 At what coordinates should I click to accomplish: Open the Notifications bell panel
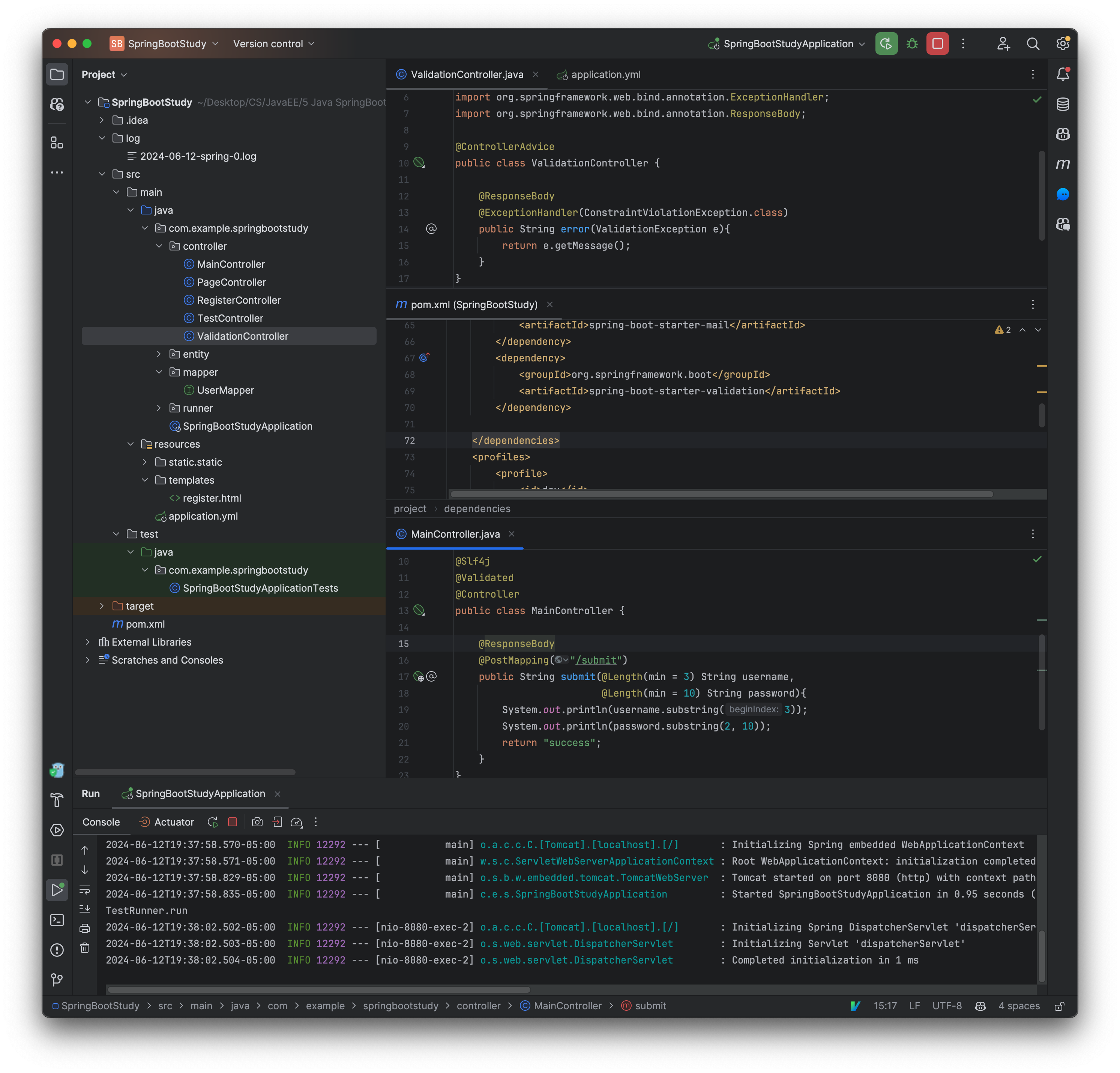(1063, 73)
